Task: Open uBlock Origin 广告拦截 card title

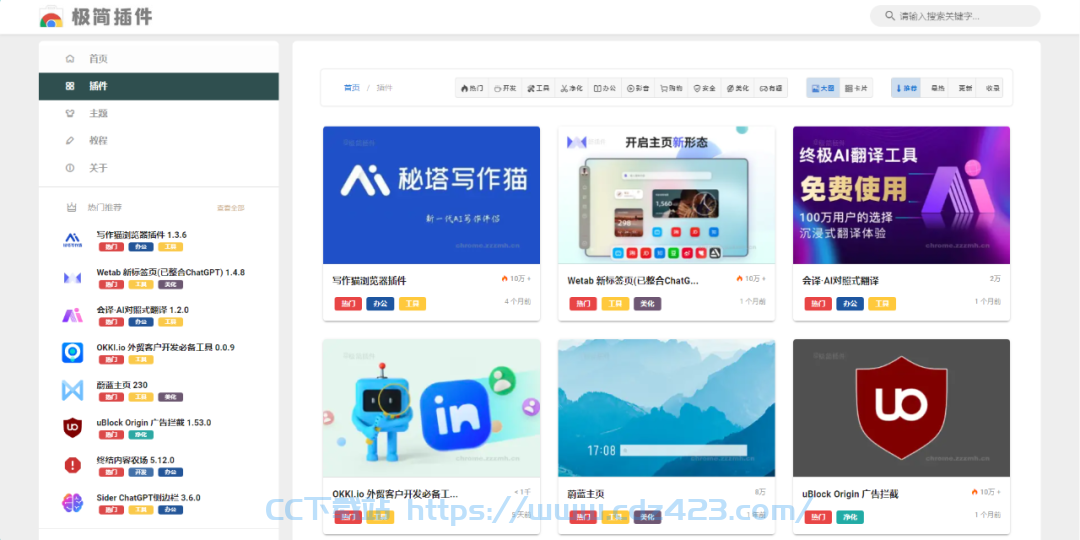Action: (850, 494)
